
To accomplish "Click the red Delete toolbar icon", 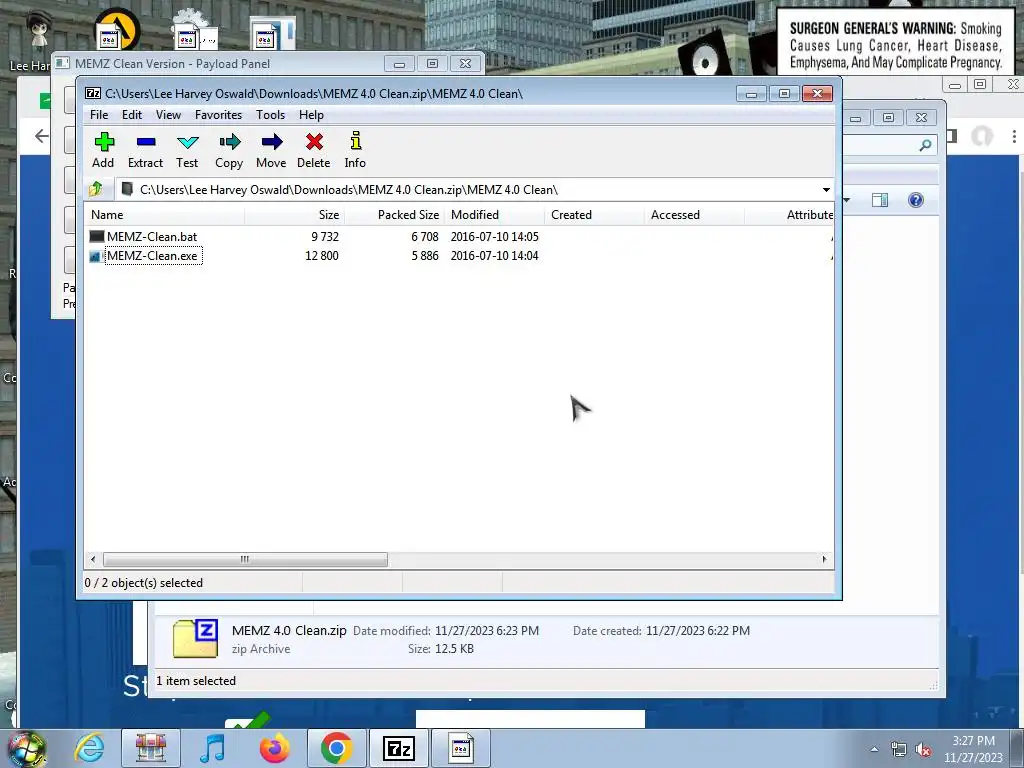I will click(x=313, y=150).
